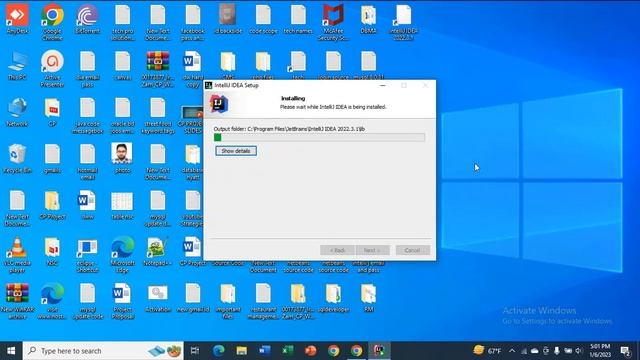The width and height of the screenshot is (640, 360).
Task: Click the greyed-out Next button
Action: point(372,250)
